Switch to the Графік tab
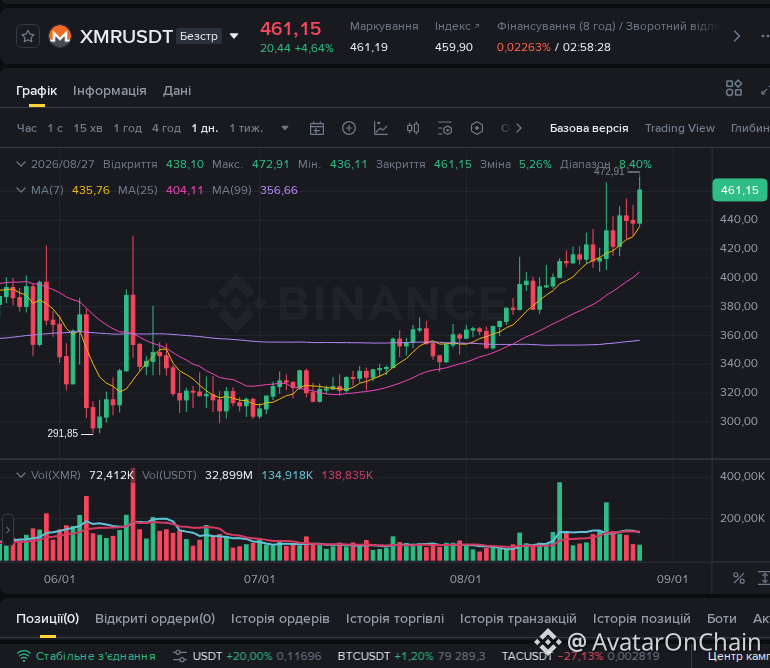770x668 pixels. pos(36,91)
